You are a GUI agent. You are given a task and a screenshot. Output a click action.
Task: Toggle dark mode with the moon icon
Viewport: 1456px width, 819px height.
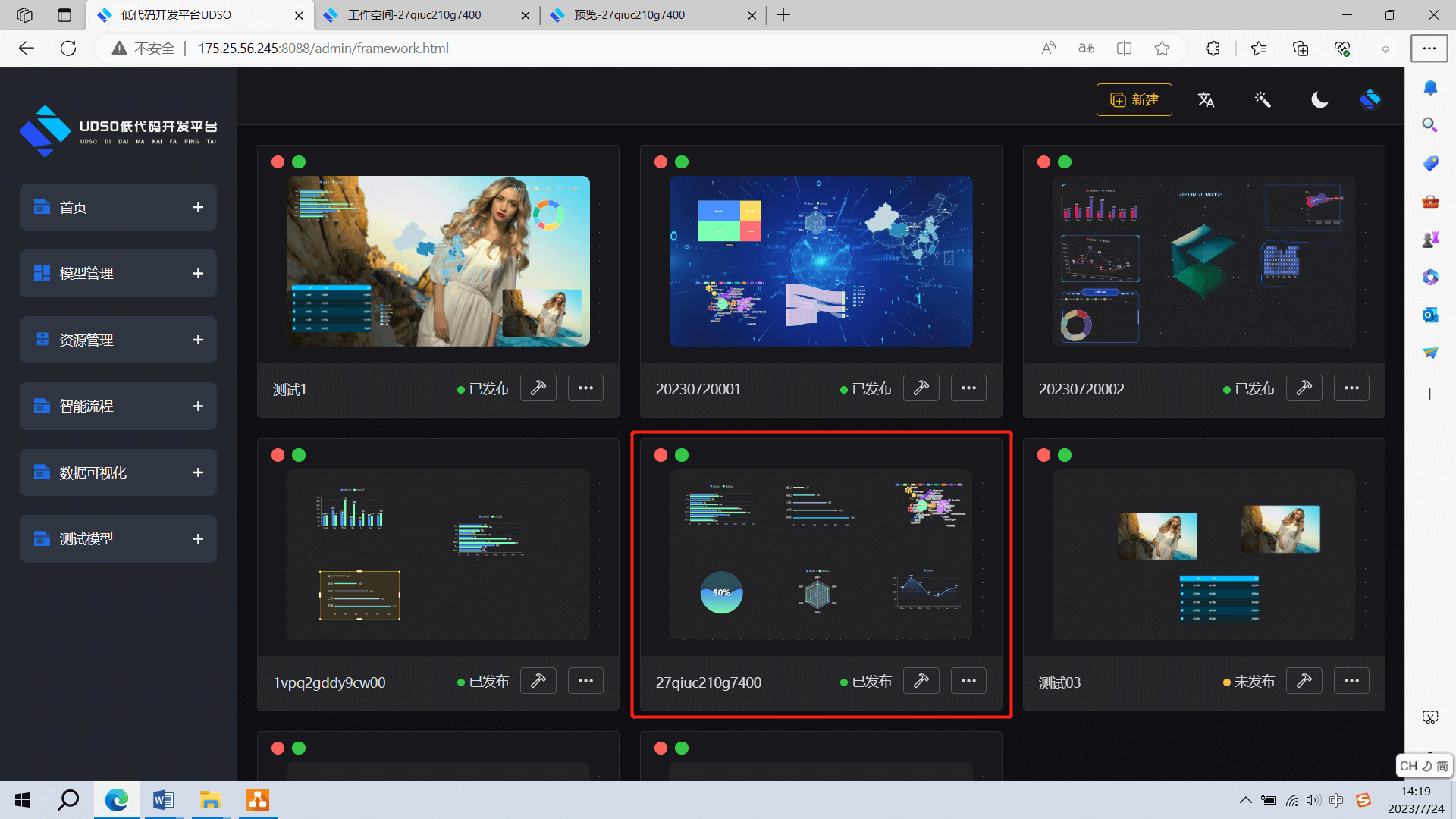click(1319, 100)
